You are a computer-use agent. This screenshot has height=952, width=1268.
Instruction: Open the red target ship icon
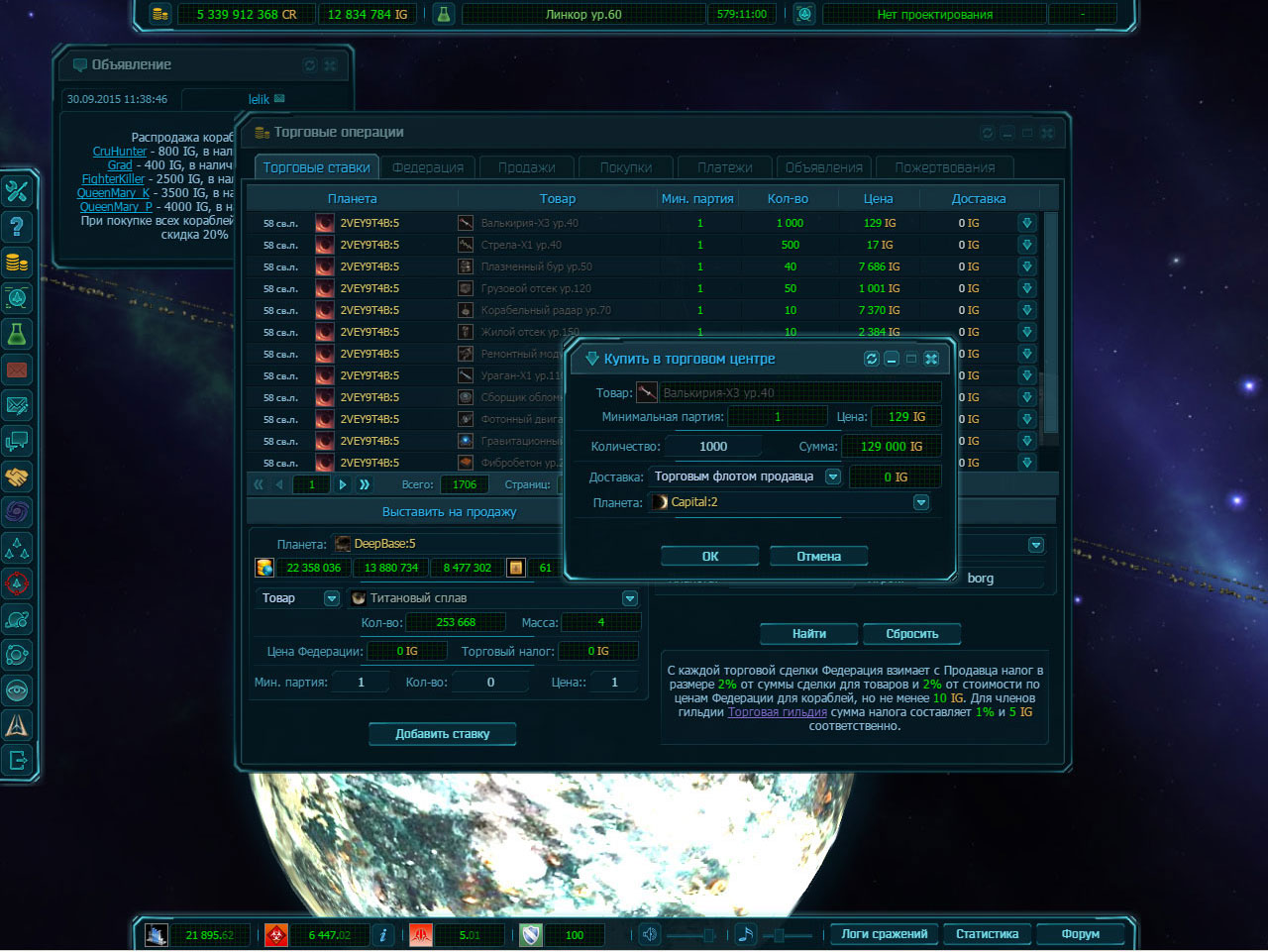click(17, 583)
